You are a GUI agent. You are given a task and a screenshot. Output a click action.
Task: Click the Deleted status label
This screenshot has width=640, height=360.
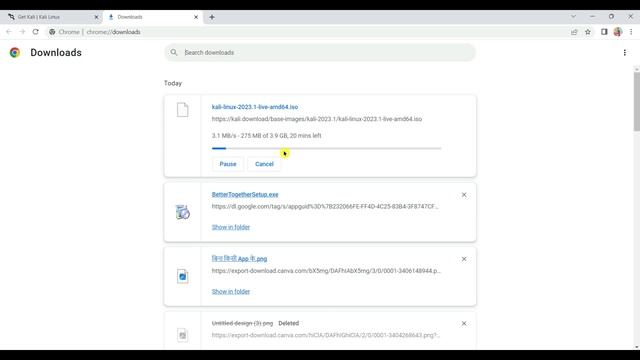coord(289,323)
